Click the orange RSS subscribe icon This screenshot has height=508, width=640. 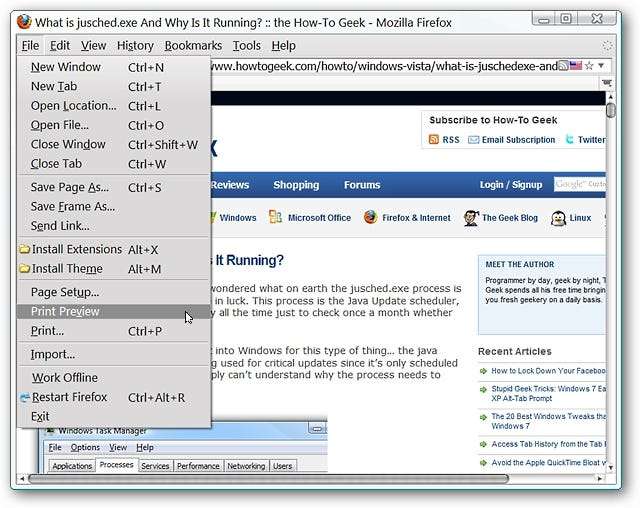click(x=433, y=140)
